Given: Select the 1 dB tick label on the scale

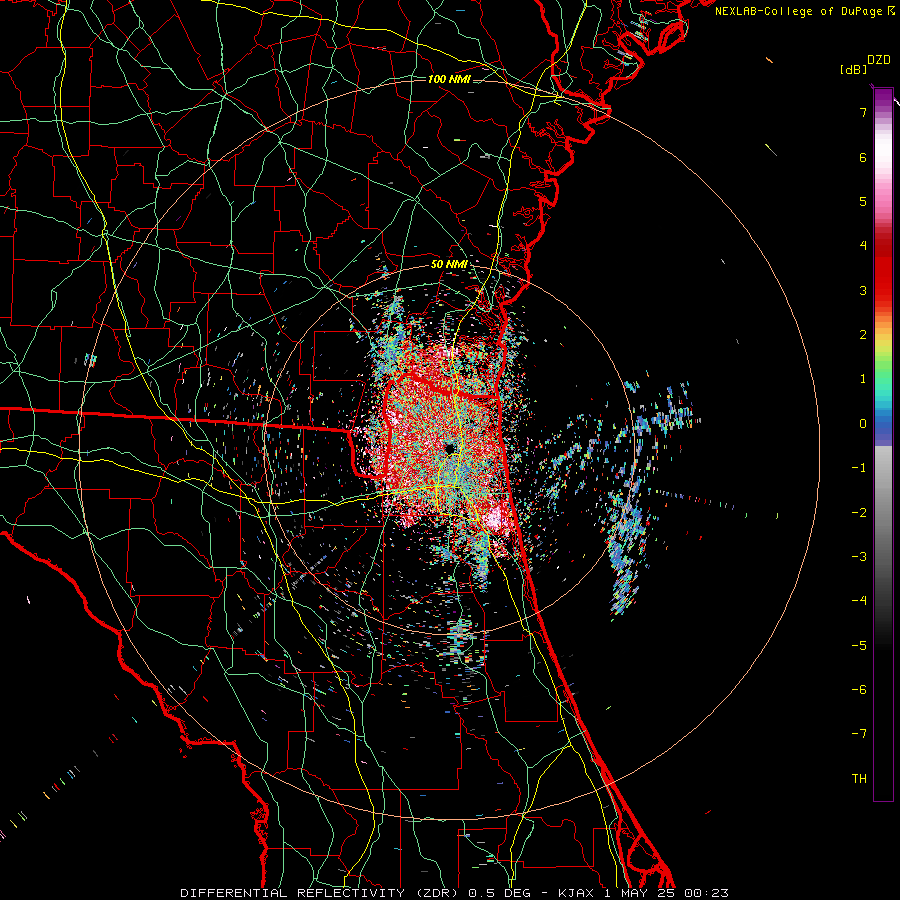Looking at the screenshot, I should coord(863,379).
